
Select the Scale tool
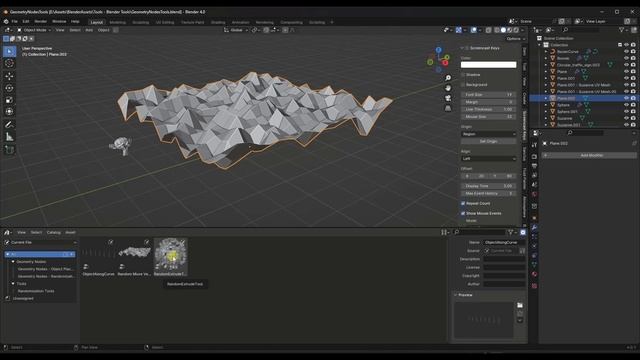9,100
